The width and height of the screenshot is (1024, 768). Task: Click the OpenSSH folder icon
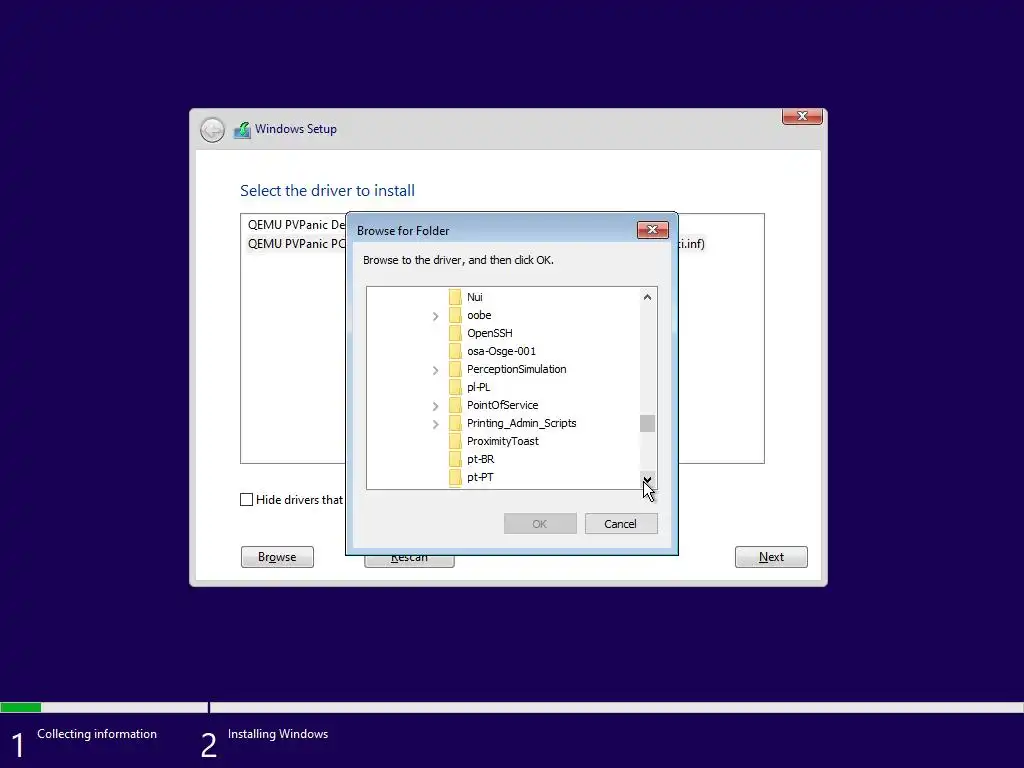click(455, 333)
